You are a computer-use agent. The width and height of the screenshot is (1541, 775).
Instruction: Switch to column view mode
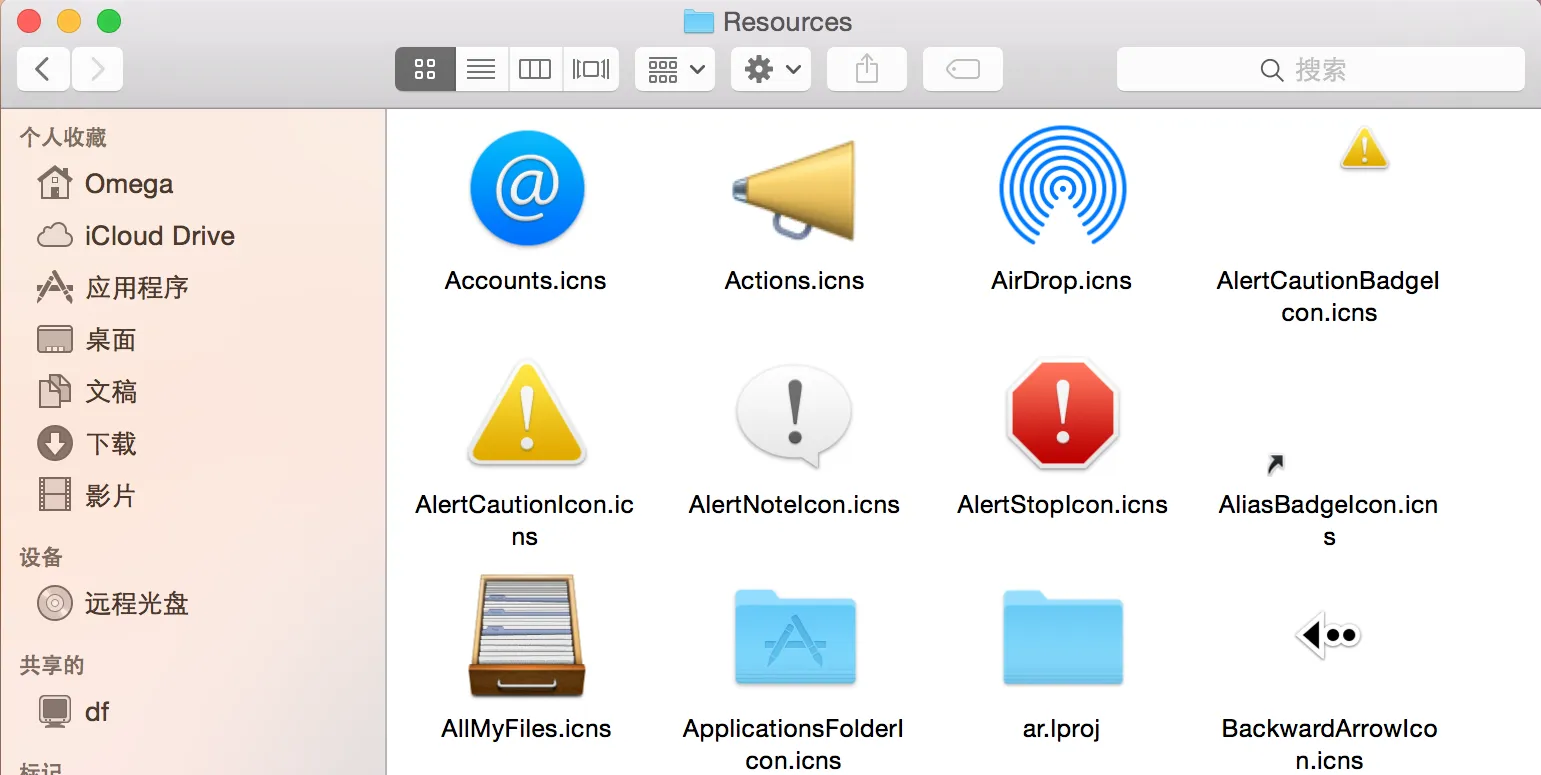click(x=535, y=70)
